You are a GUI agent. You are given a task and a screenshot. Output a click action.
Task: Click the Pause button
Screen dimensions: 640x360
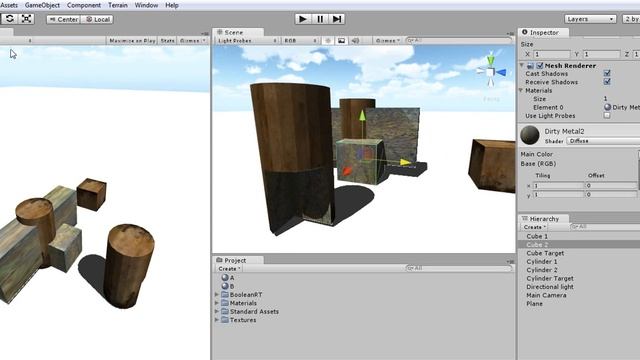point(320,19)
